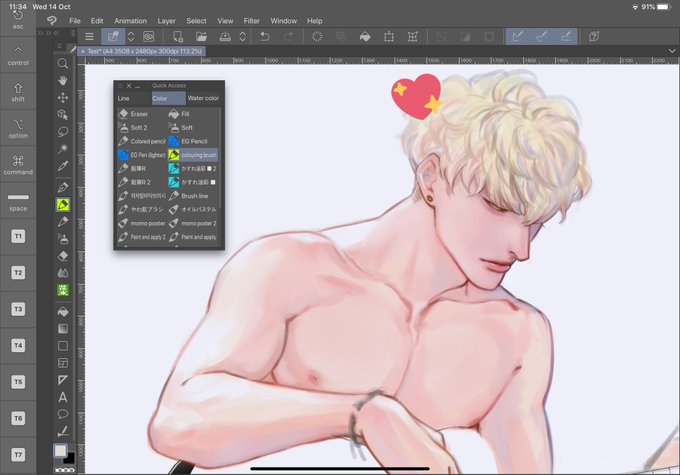Select the Hand move tool
This screenshot has width=680, height=475.
[63, 81]
